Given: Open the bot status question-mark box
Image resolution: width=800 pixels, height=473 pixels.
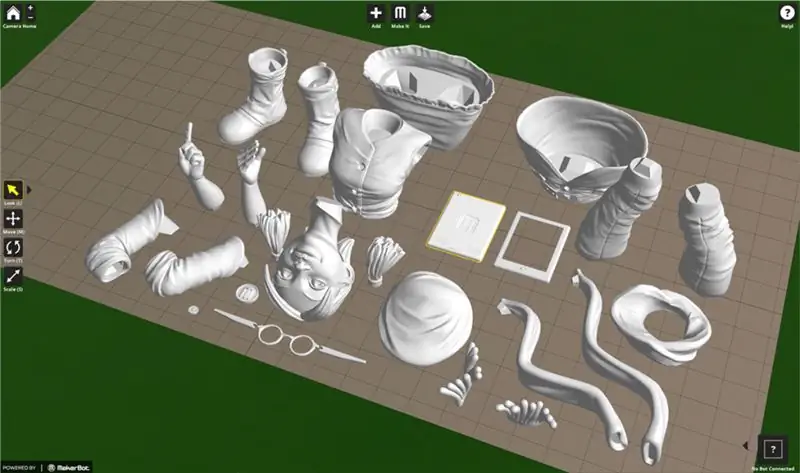Looking at the screenshot, I should click(x=773, y=449).
